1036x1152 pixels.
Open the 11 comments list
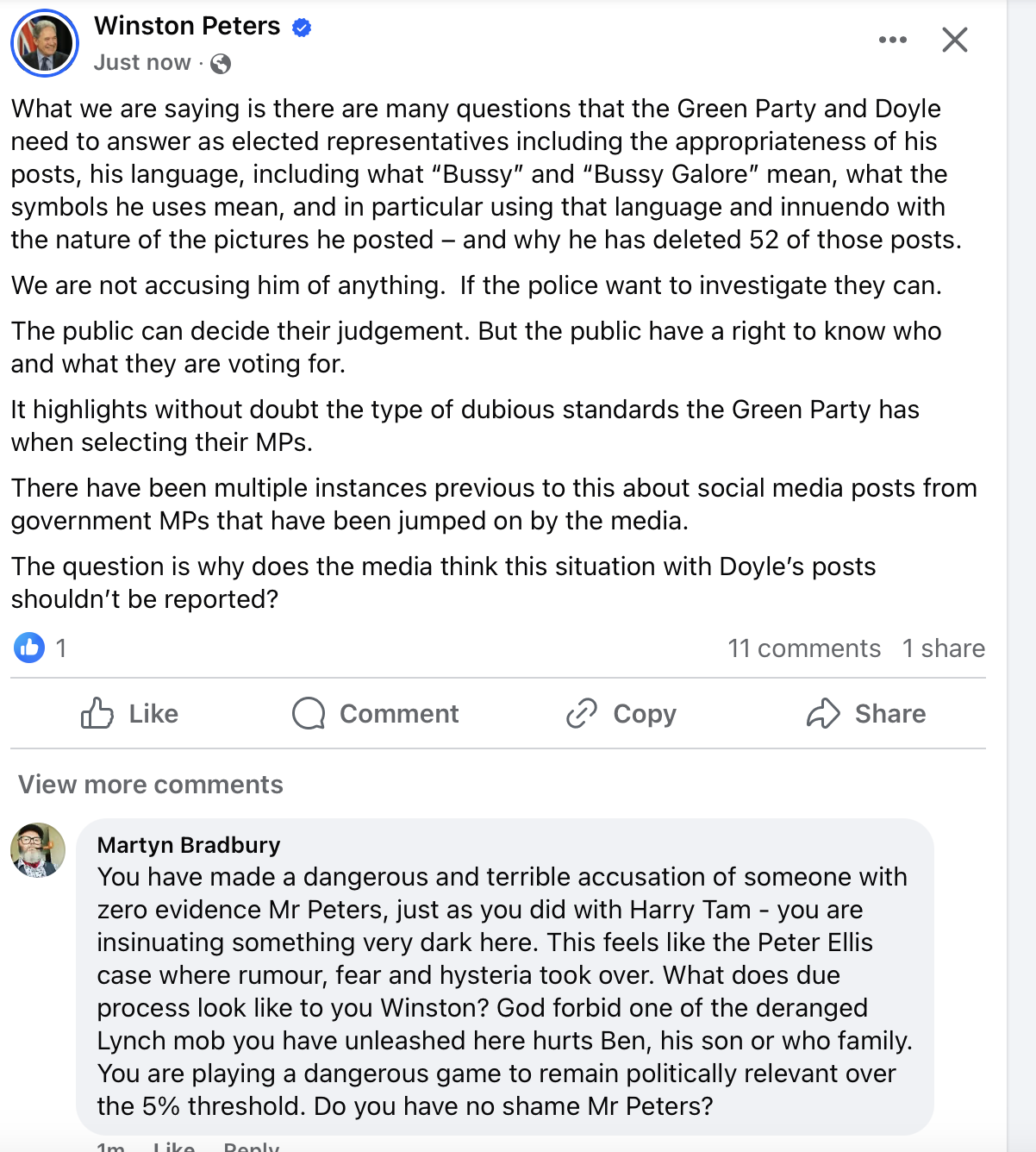click(x=804, y=648)
